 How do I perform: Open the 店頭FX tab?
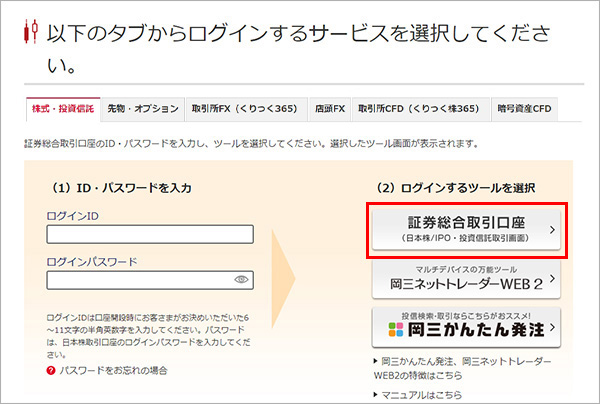330,109
